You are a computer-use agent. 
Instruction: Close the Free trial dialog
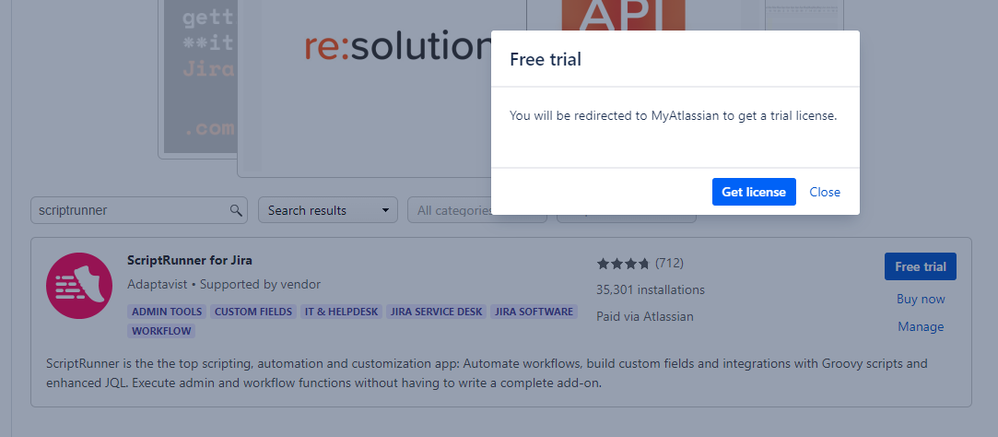(x=825, y=192)
